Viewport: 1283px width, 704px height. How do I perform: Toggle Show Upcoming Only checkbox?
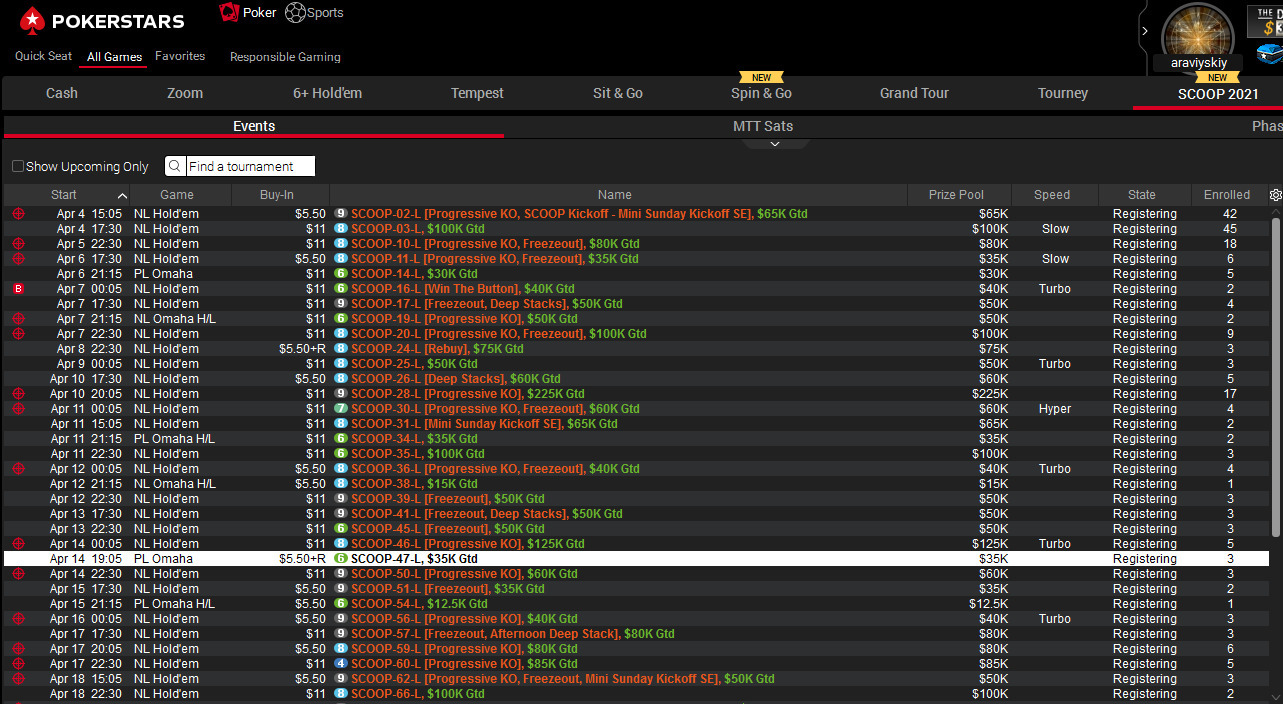(x=18, y=166)
